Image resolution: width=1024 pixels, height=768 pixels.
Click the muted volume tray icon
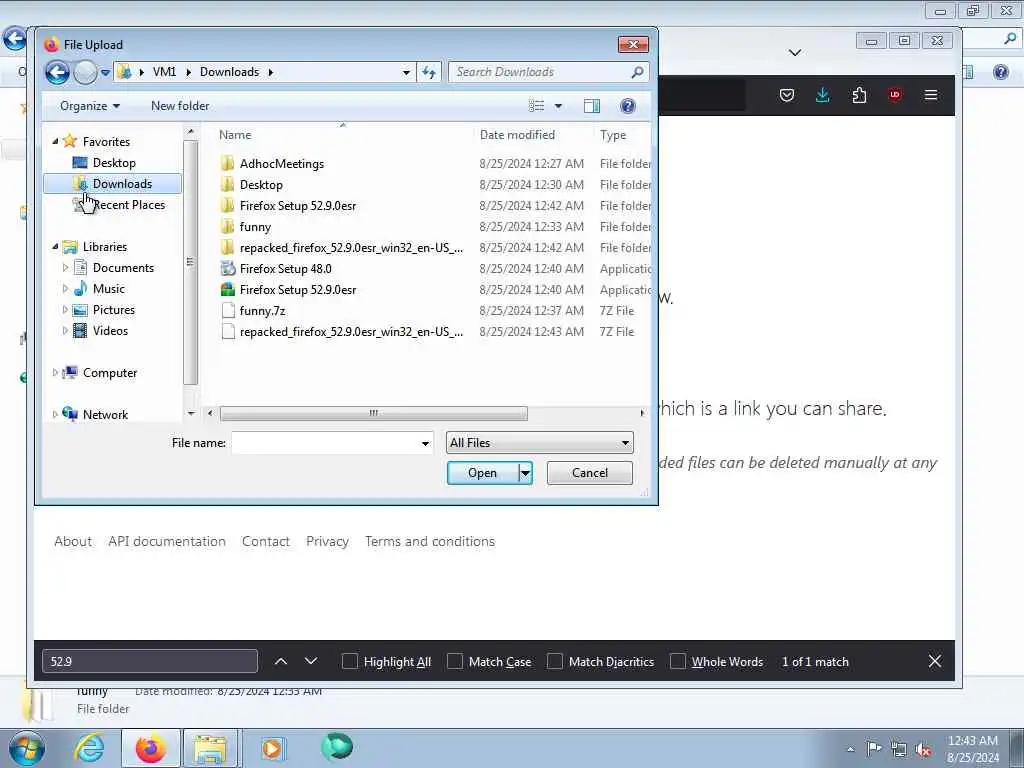click(923, 749)
